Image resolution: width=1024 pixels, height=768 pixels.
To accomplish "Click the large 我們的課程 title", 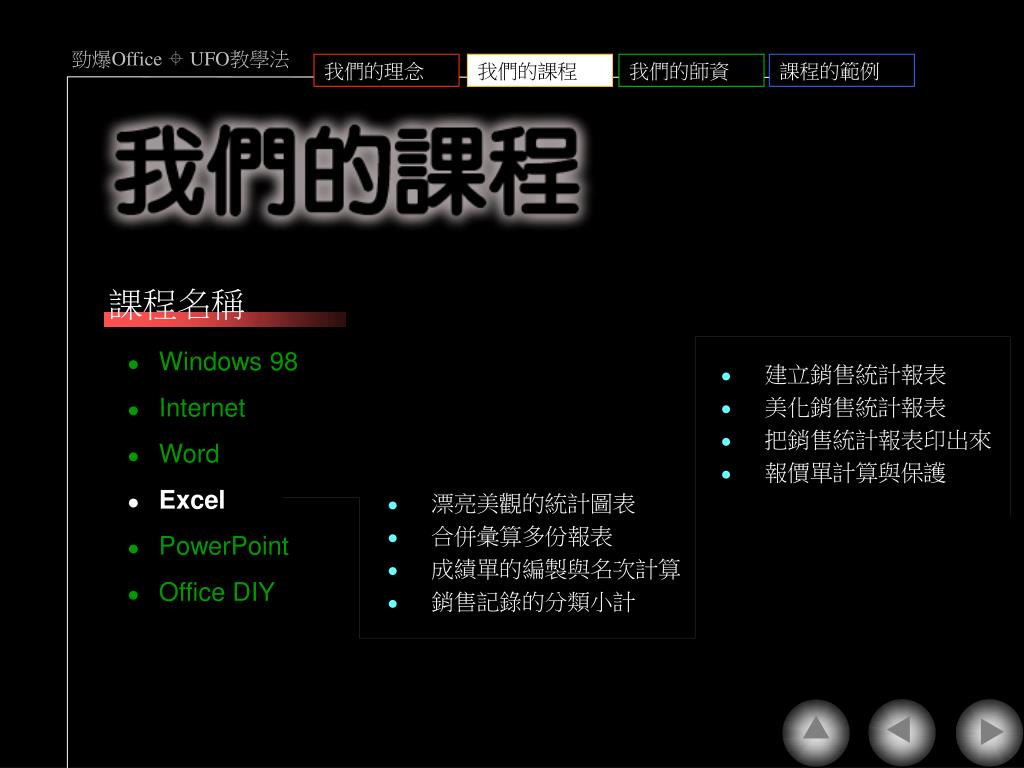I will click(x=347, y=171).
